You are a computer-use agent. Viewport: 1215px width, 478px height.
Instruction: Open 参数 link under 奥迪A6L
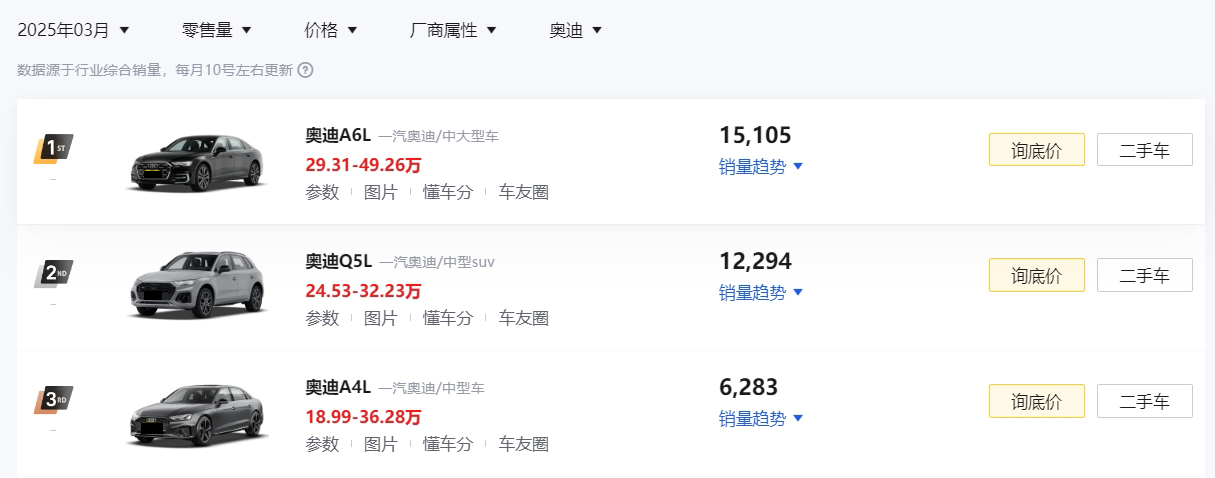[322, 192]
